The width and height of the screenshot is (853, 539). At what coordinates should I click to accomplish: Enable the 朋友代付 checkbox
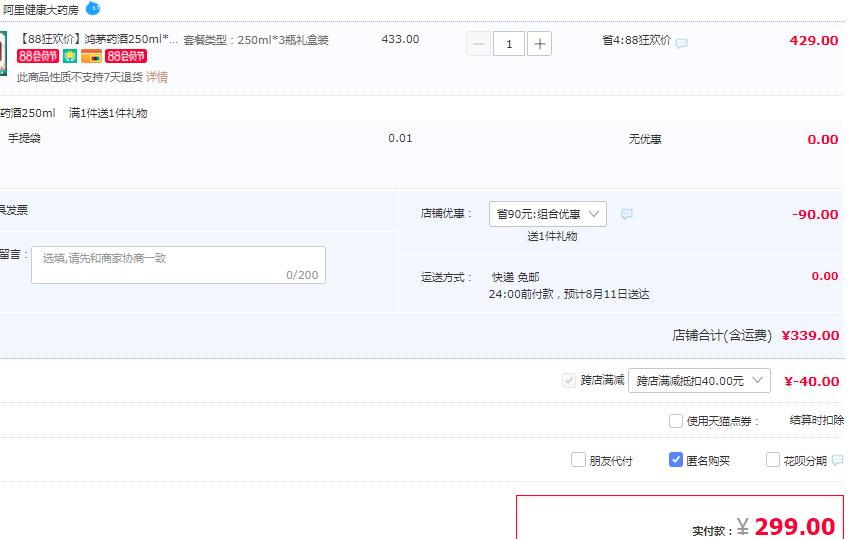(x=578, y=460)
